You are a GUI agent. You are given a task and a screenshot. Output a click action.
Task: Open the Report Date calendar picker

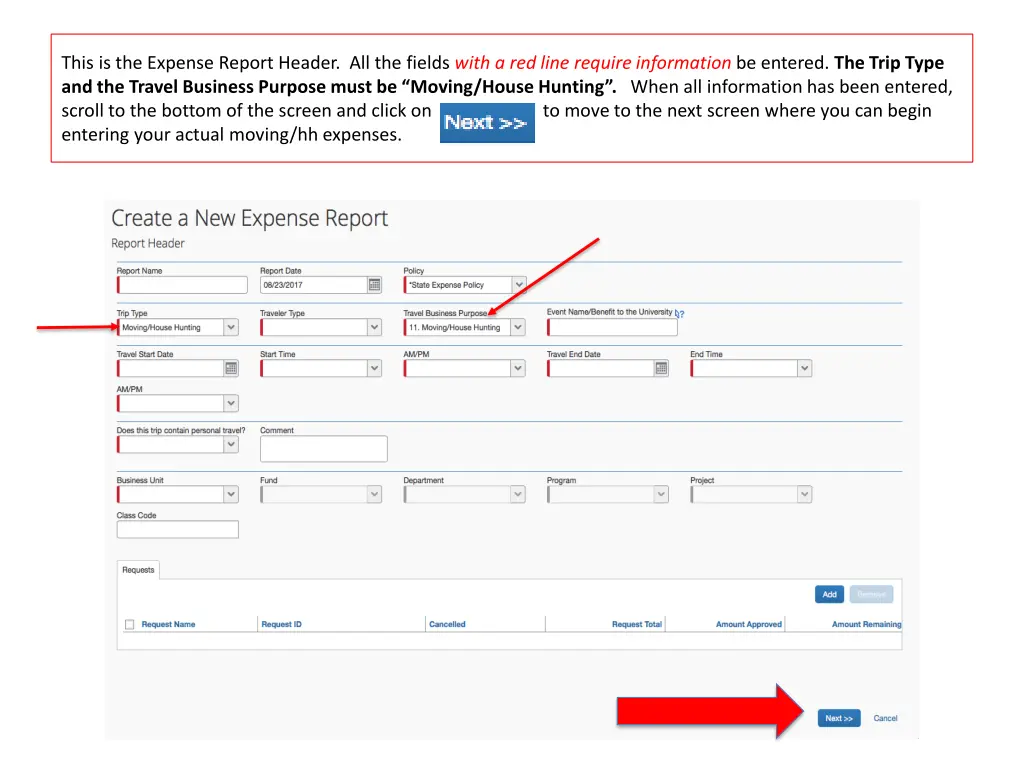pyautogui.click(x=374, y=285)
